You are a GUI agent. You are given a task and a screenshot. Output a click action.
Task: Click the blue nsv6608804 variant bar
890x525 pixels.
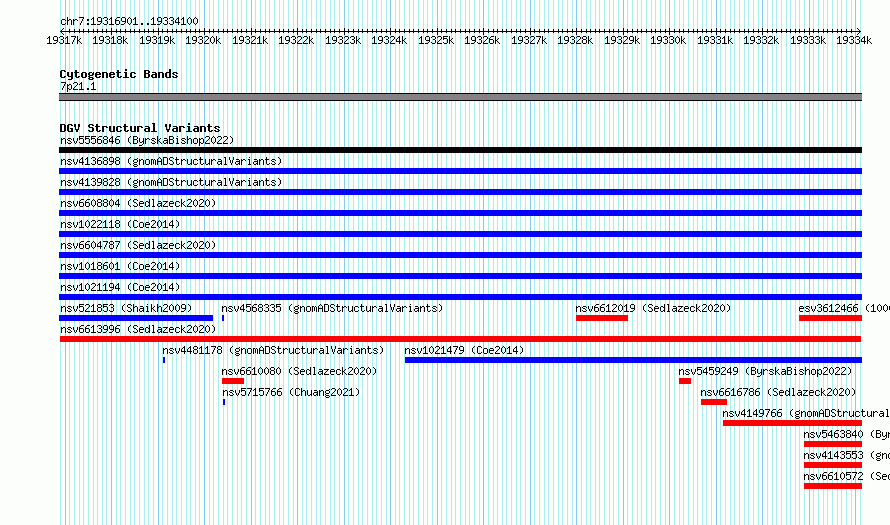coord(460,213)
